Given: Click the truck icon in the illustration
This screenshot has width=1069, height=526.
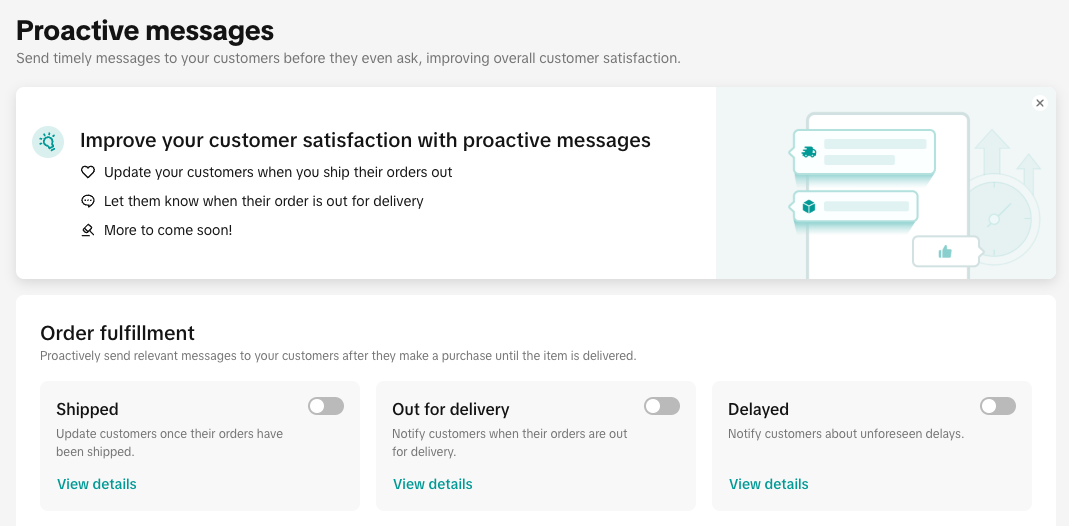Looking at the screenshot, I should 809,152.
